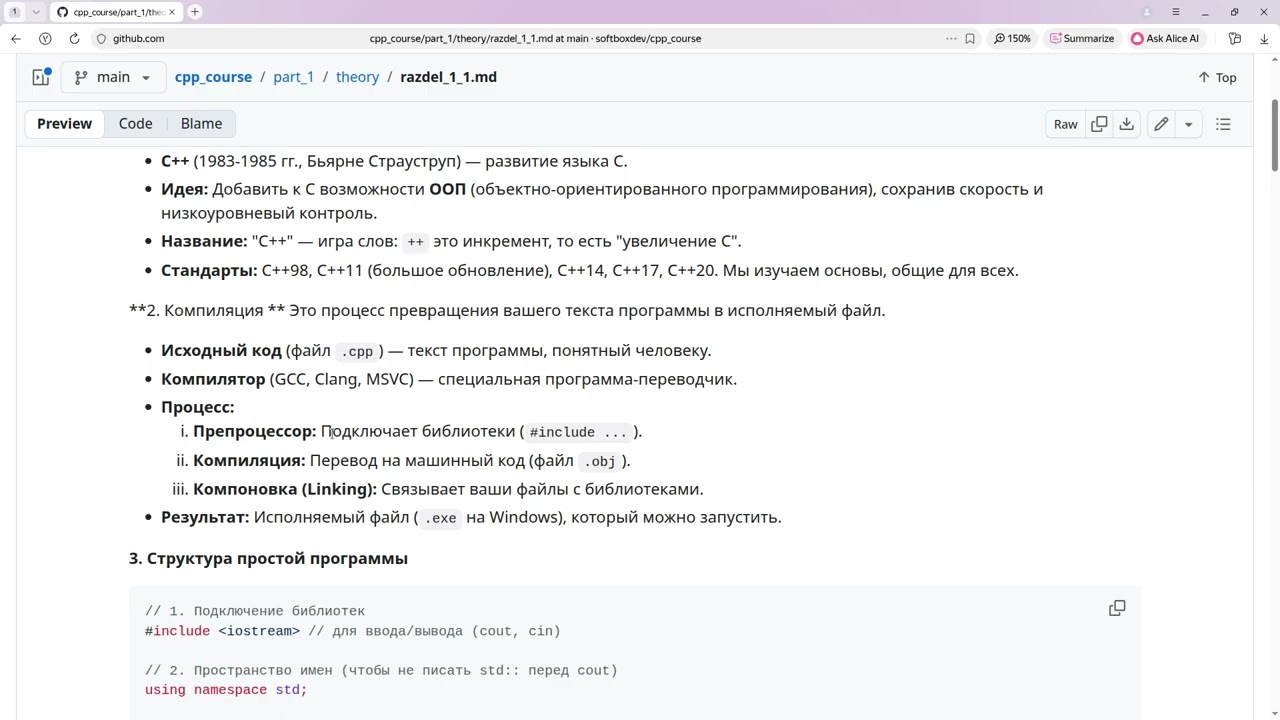
Task: Select the Preview tab
Action: pyautogui.click(x=64, y=124)
